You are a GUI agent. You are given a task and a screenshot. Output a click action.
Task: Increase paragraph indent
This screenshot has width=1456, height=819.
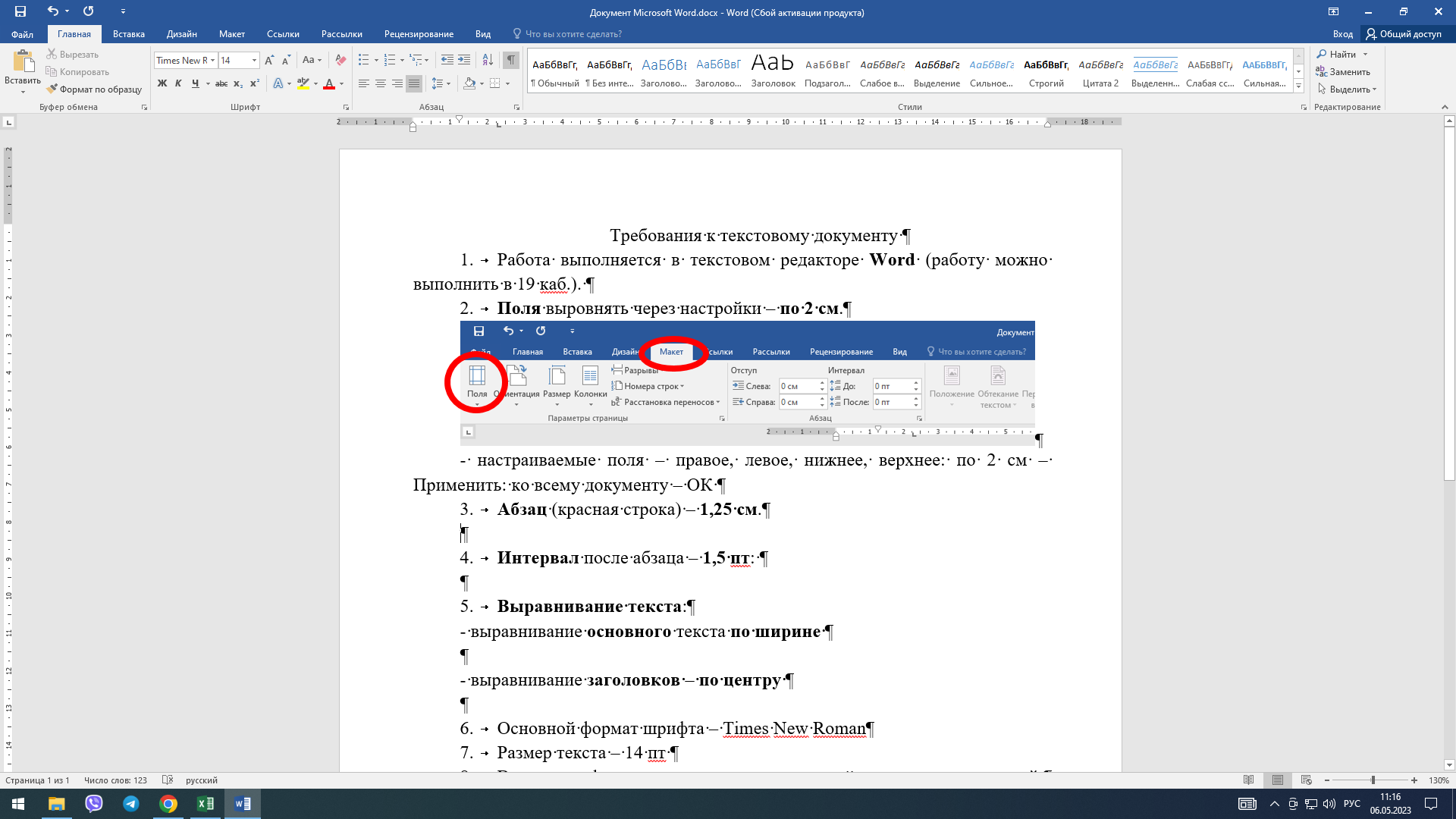(x=464, y=60)
